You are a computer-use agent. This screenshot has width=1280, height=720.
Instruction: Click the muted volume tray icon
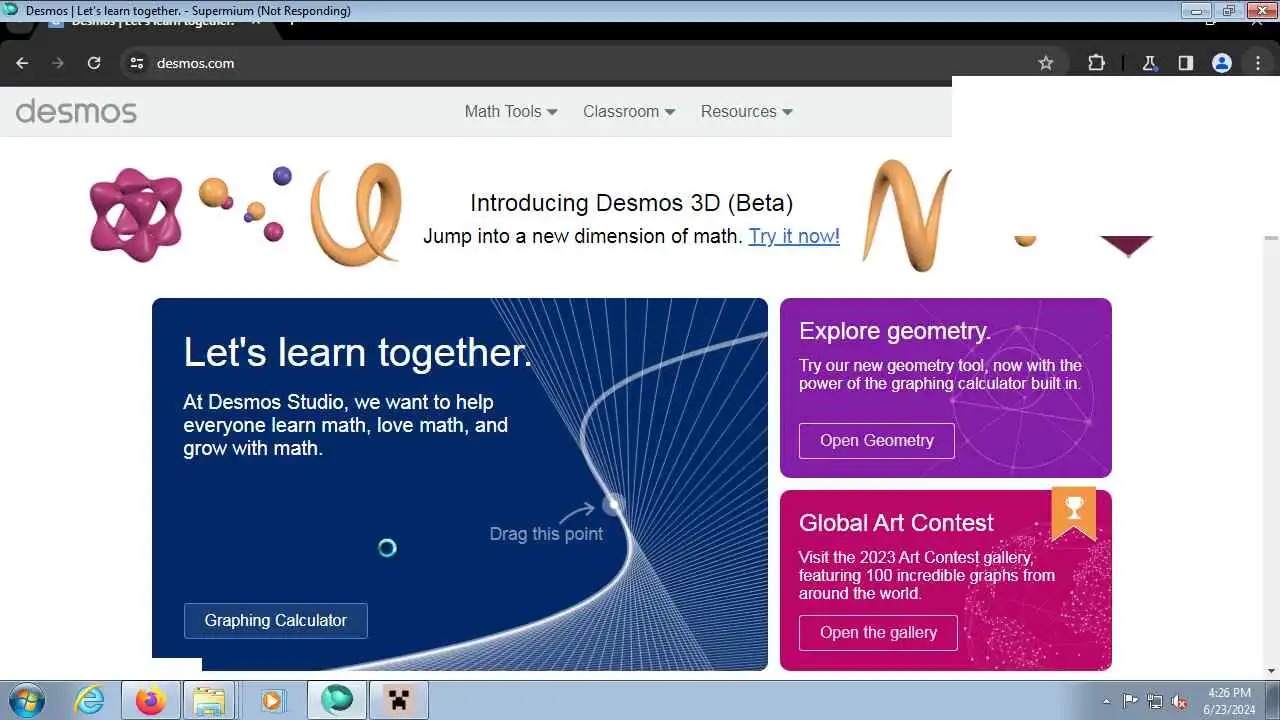[x=1180, y=701]
